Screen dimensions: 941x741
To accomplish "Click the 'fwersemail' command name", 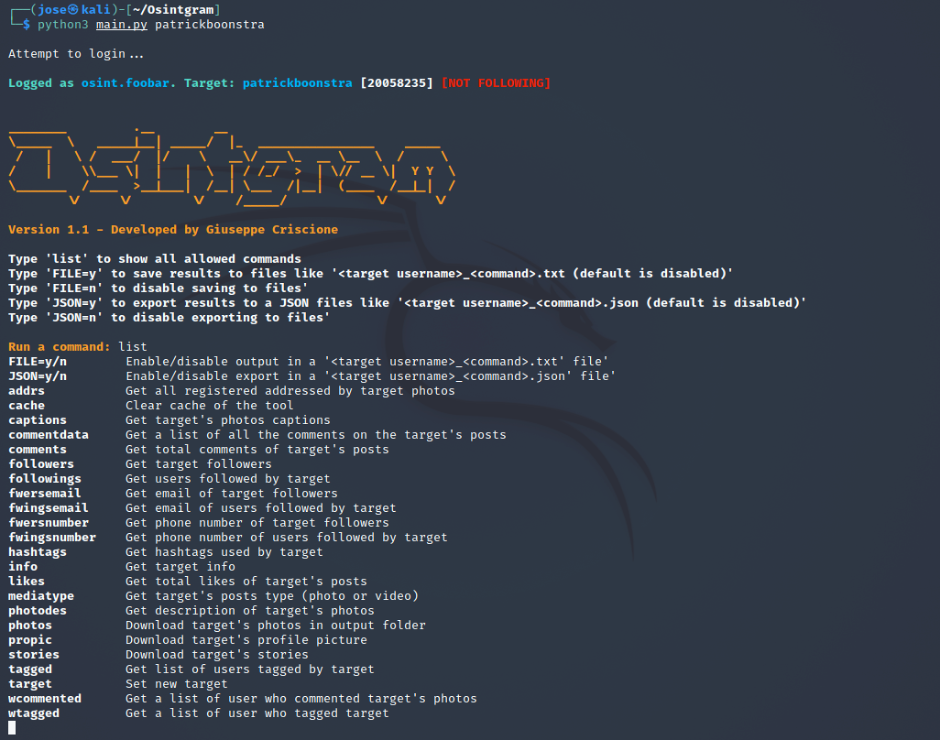I will [x=44, y=493].
